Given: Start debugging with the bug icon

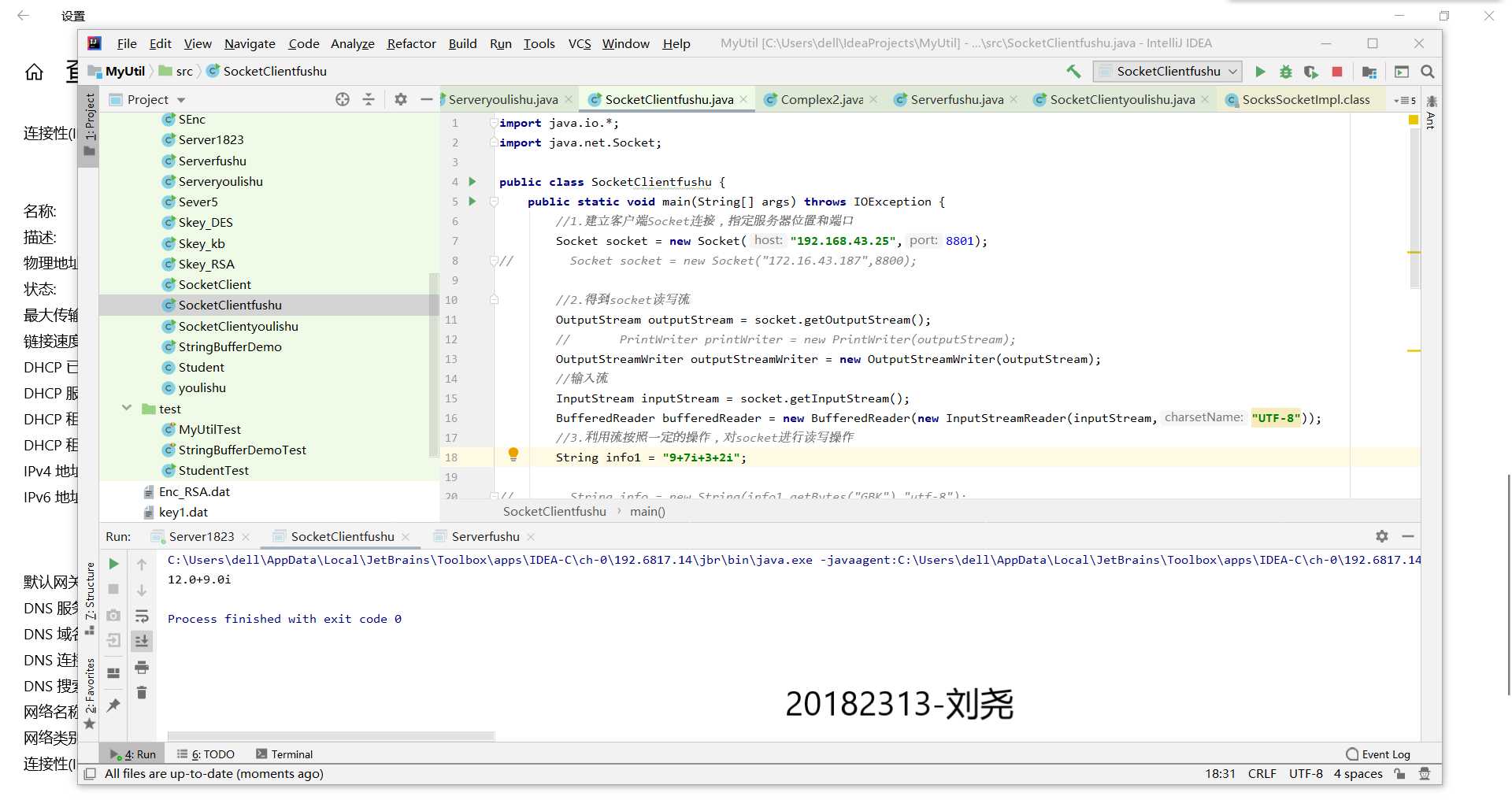Looking at the screenshot, I should 1286,72.
